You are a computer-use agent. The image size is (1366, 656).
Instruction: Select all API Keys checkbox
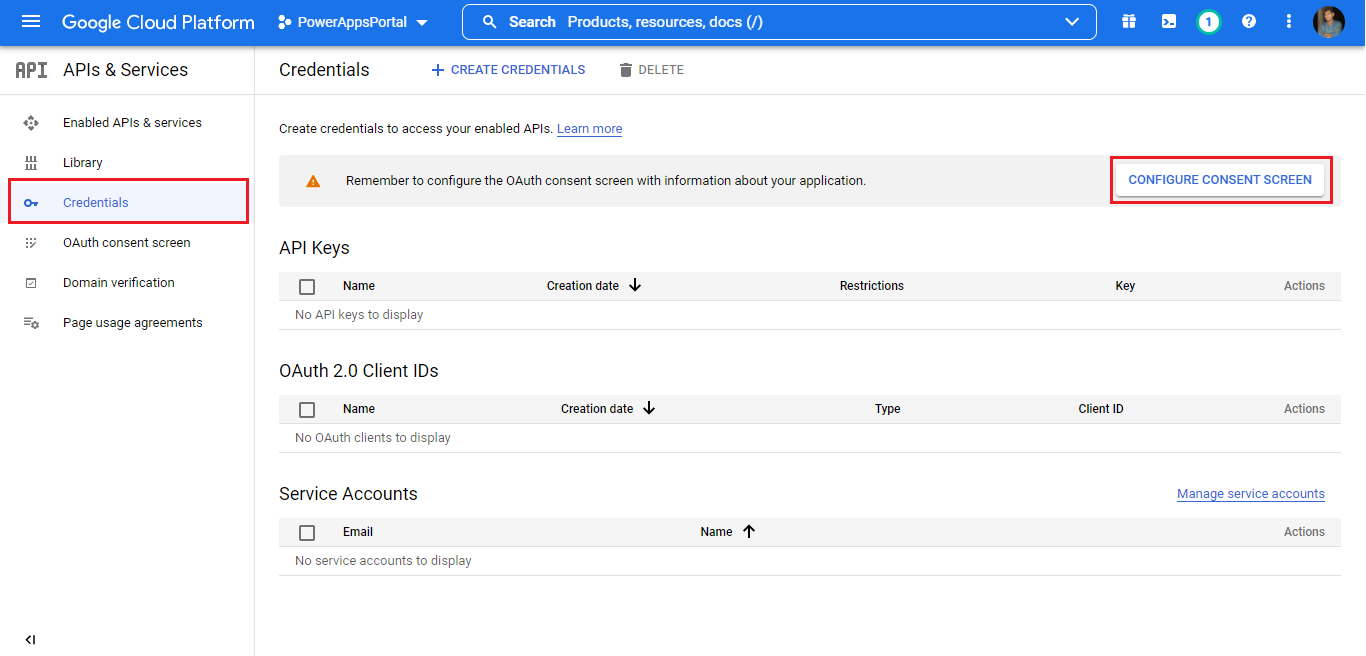307,287
